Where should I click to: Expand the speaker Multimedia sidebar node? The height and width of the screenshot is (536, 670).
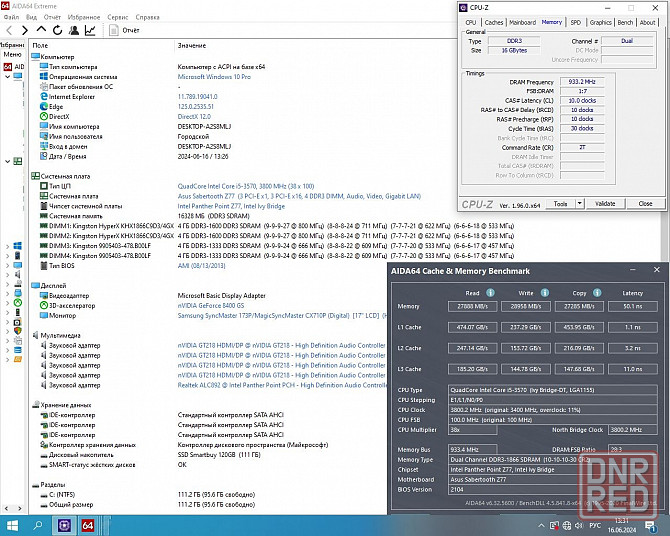click(7, 274)
